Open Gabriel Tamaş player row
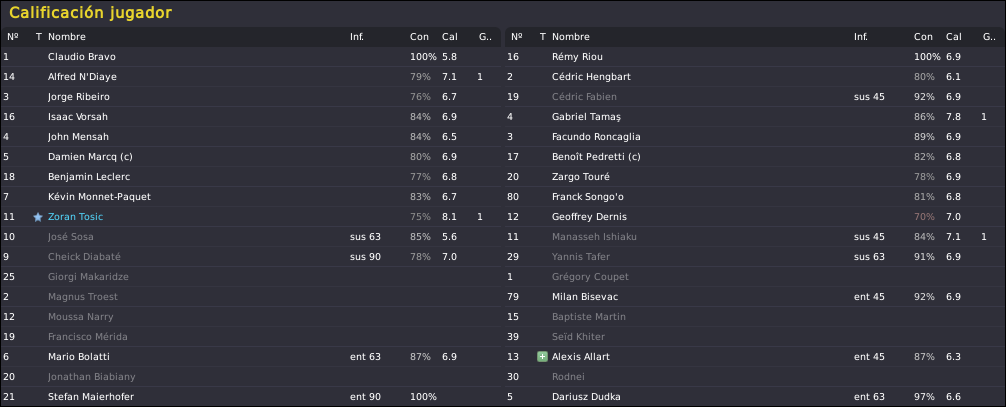The width and height of the screenshot is (1006, 407). pos(755,116)
